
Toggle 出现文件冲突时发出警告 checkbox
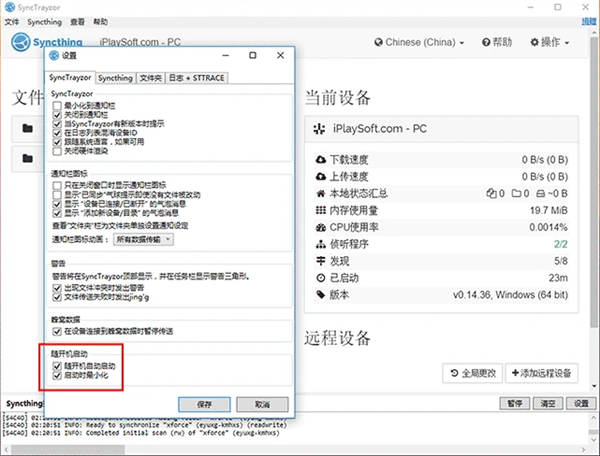tap(57, 288)
